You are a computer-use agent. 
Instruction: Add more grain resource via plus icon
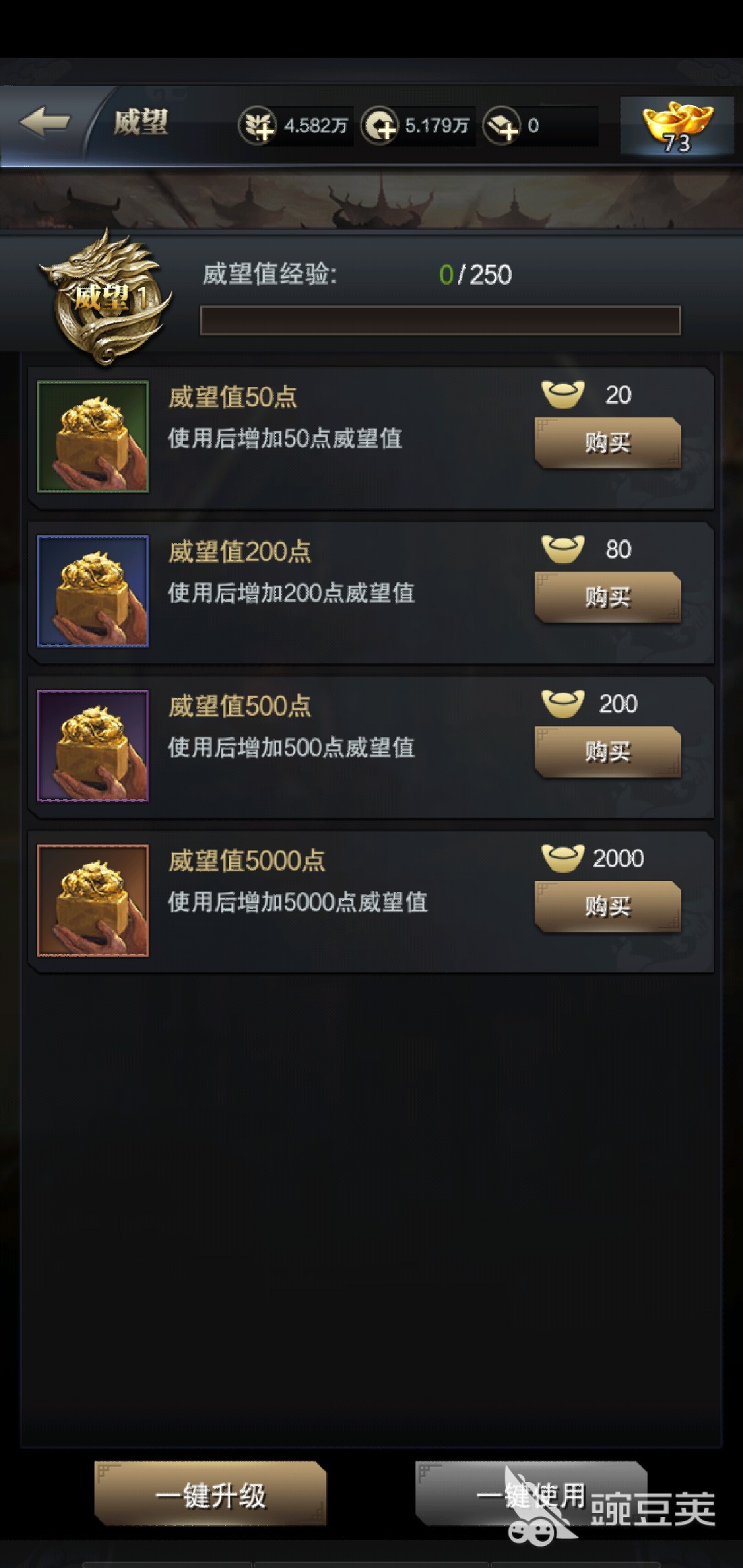click(257, 126)
